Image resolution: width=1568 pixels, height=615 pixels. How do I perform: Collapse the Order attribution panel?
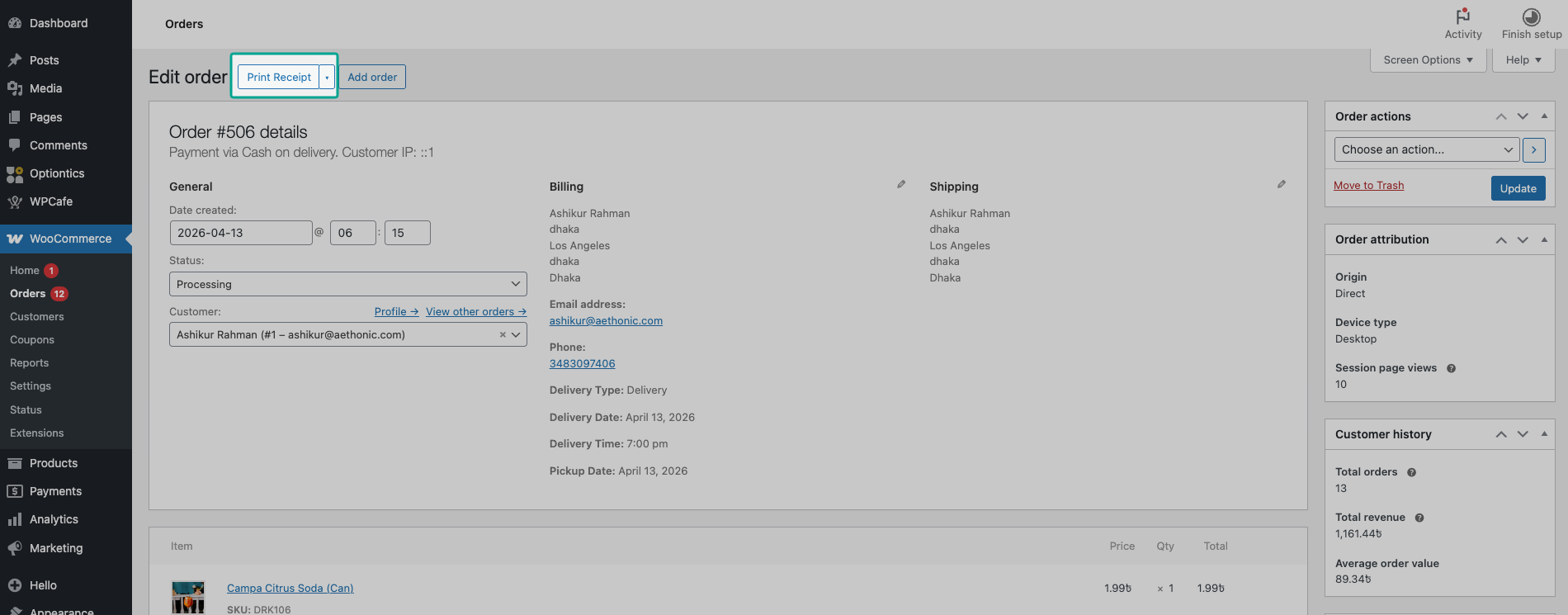coord(1544,239)
